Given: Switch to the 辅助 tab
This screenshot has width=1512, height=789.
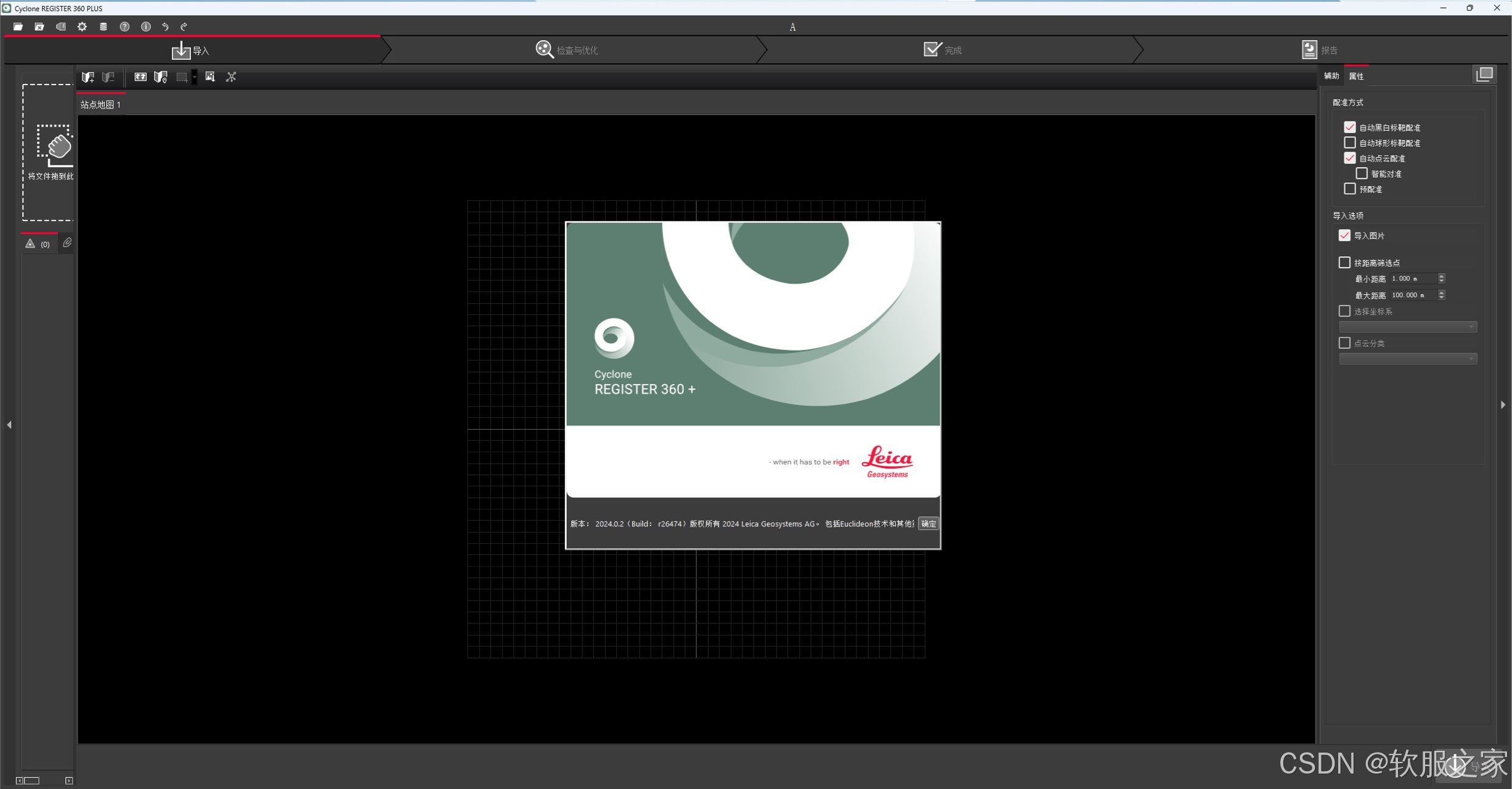Looking at the screenshot, I should (1331, 76).
